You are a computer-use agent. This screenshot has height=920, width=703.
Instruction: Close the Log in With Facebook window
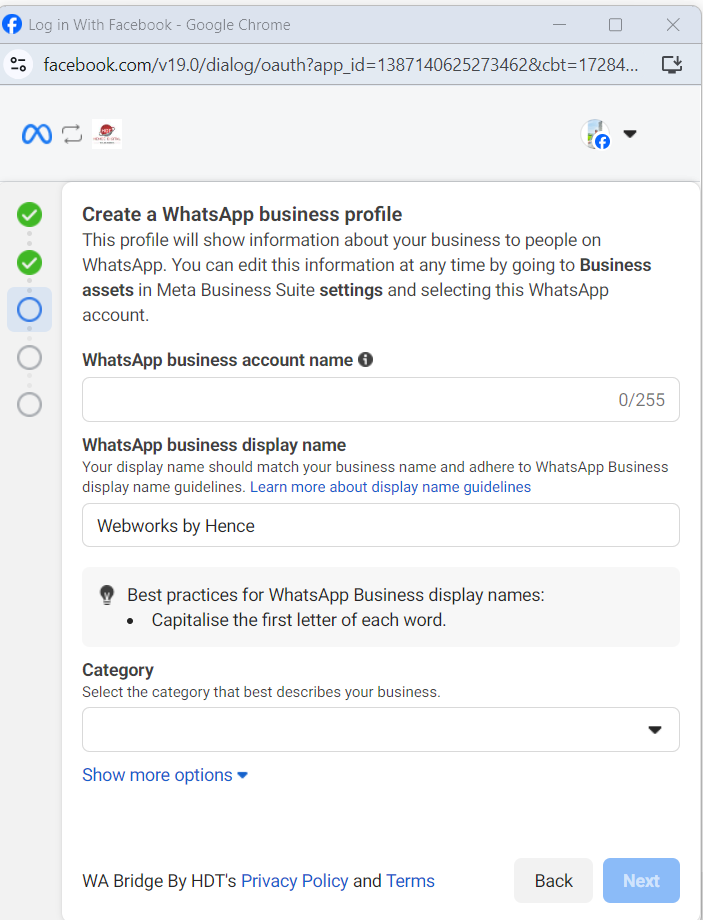tap(673, 25)
